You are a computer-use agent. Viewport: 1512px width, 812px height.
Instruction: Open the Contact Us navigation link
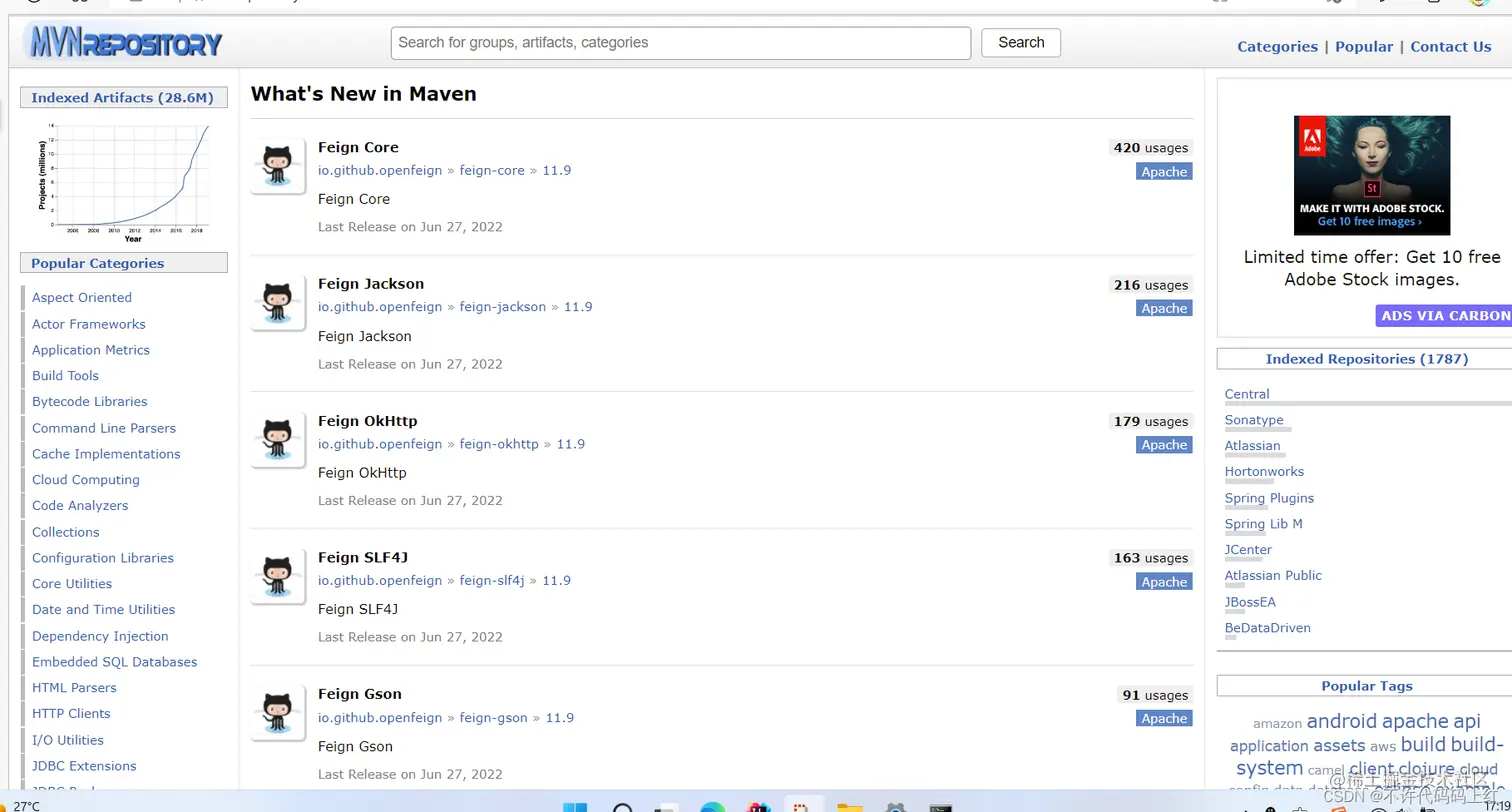pos(1450,46)
